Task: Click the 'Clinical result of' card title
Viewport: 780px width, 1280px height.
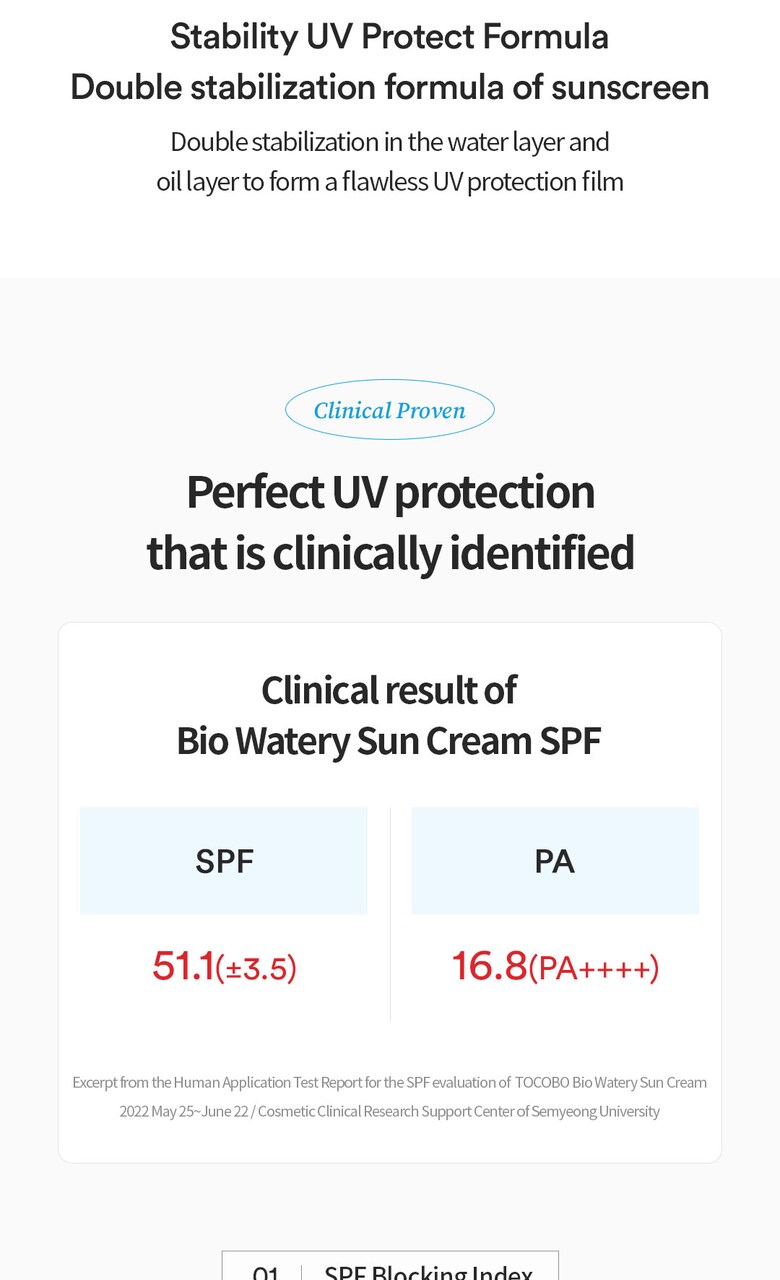Action: pos(390,690)
